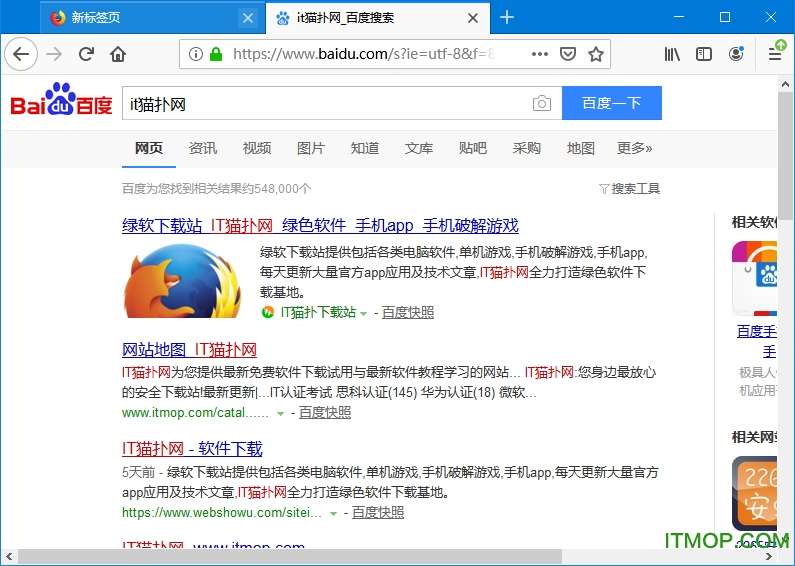Expand dropdown arrow beside IT猫扑下载站
Screen dimensions: 795x566
(363, 314)
